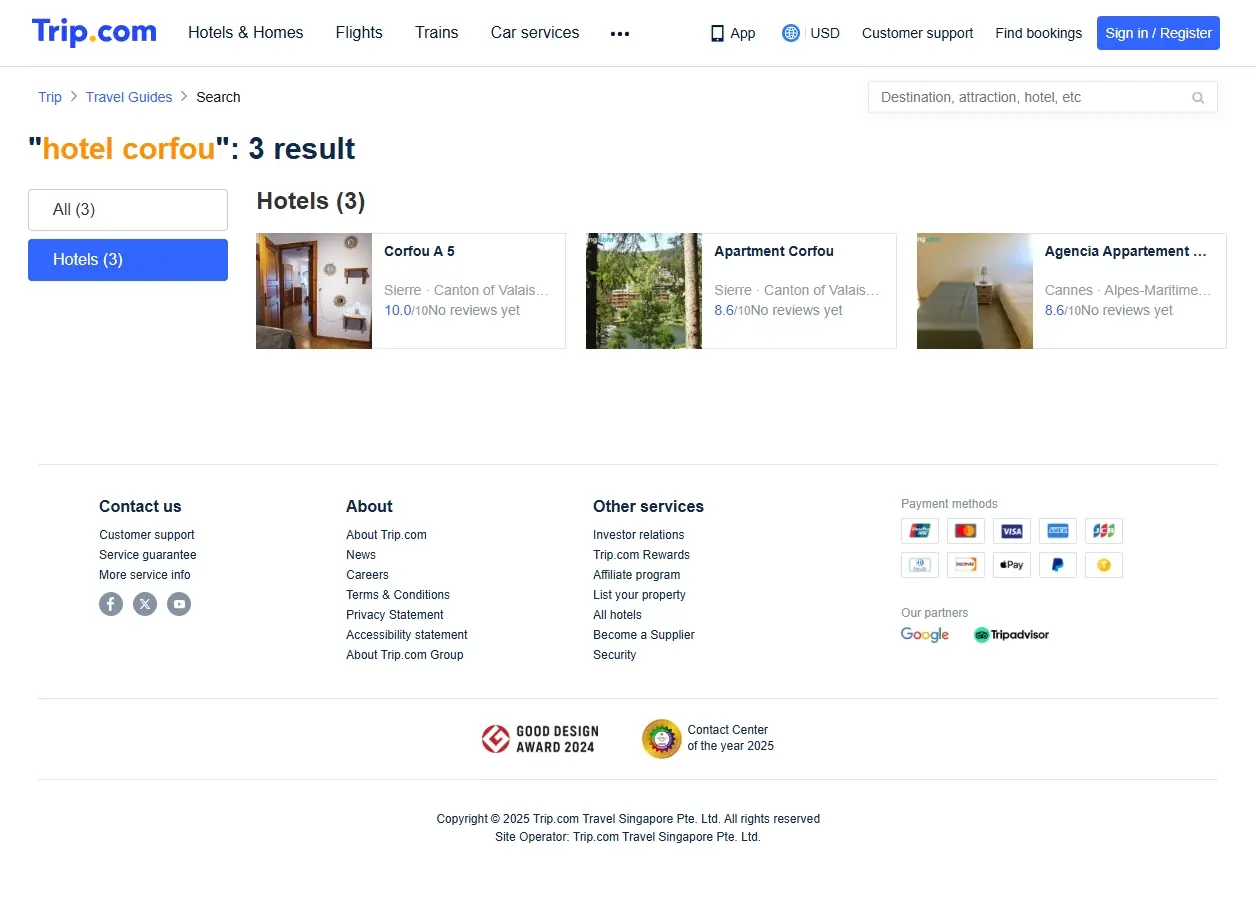The image size is (1256, 921).
Task: Open the Agencia Appartement hotel title
Action: [x=1126, y=251]
